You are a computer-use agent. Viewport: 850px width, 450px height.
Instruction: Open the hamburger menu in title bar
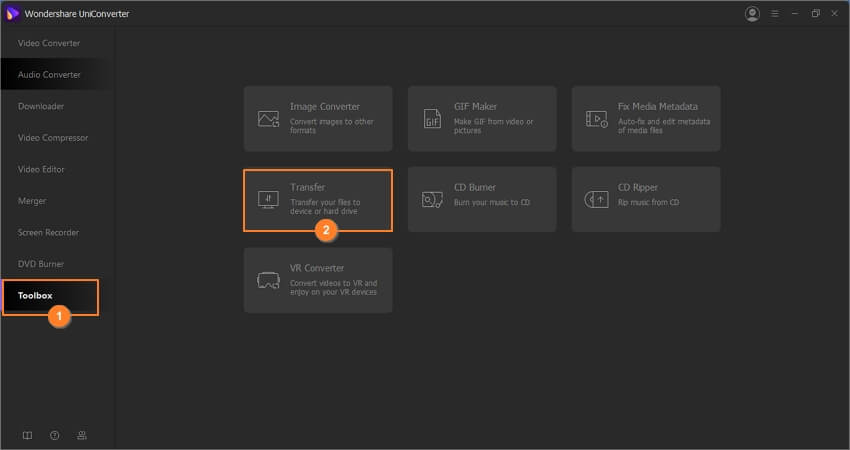pyautogui.click(x=775, y=14)
